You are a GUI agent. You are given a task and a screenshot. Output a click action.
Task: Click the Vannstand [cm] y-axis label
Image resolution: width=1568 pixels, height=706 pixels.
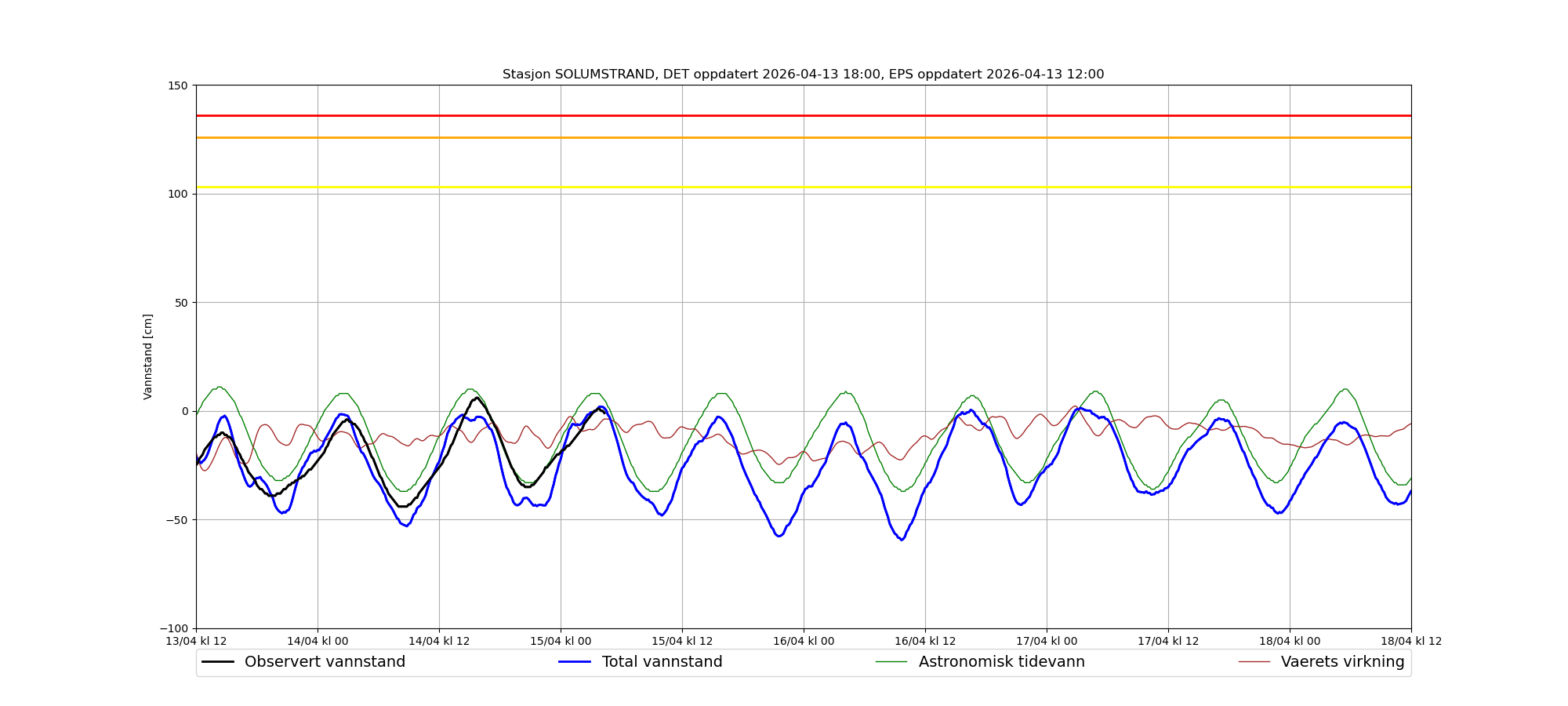coord(148,357)
